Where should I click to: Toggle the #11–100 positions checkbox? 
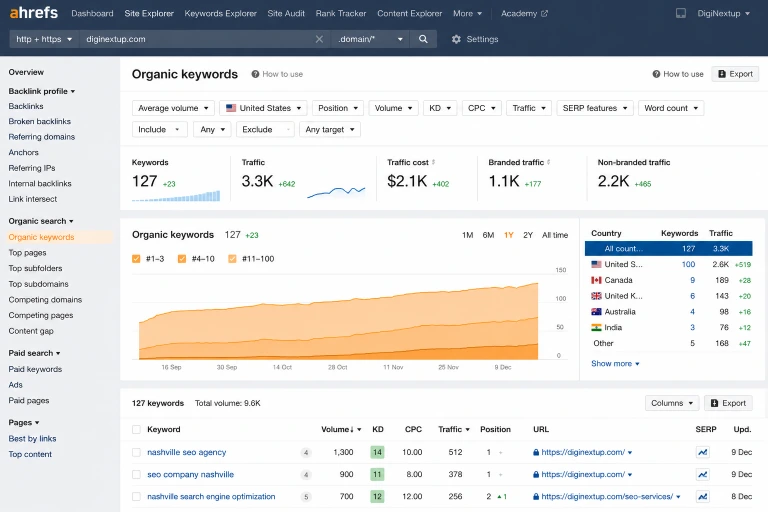click(x=232, y=259)
